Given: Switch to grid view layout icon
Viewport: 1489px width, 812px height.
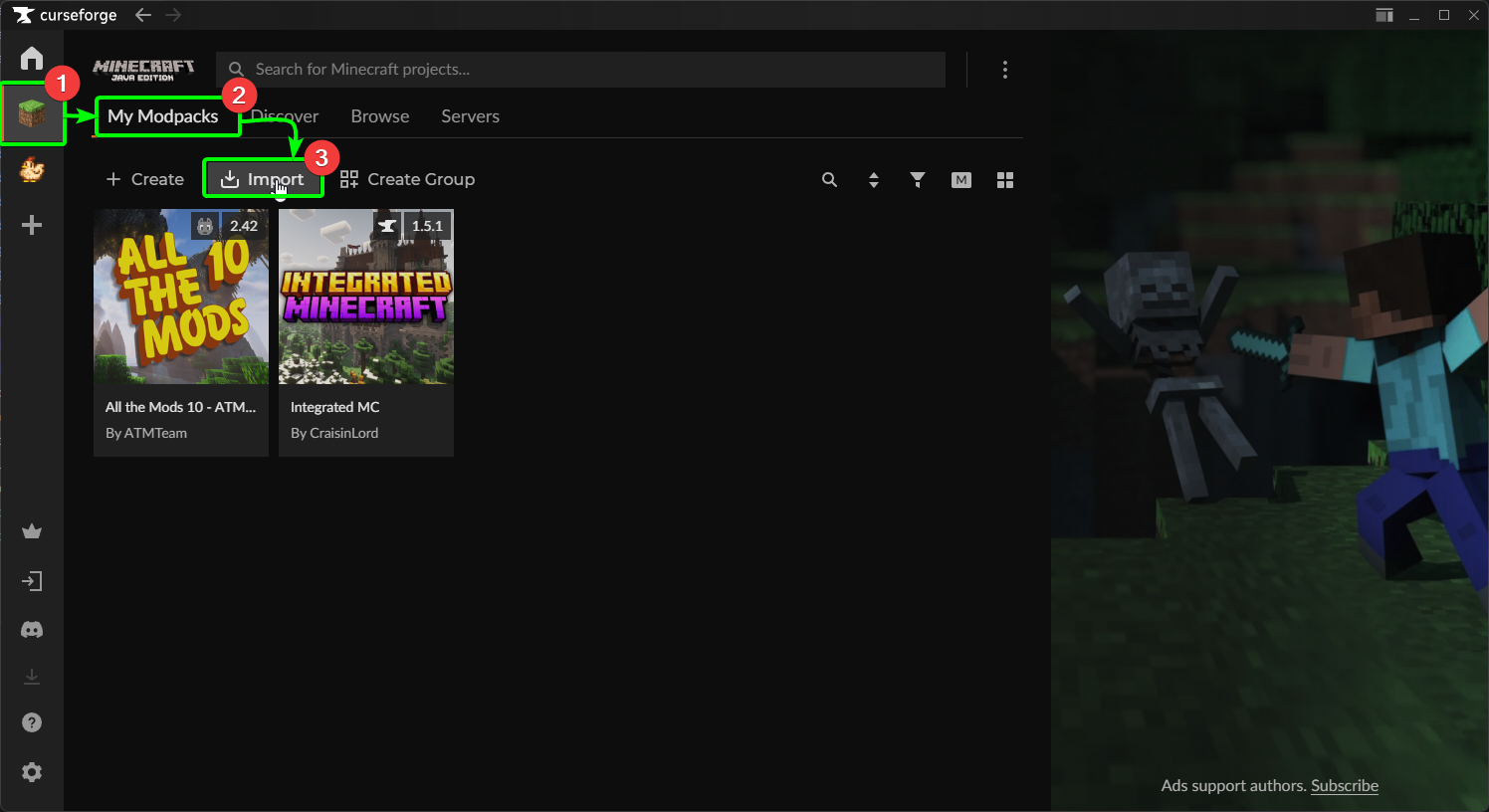Looking at the screenshot, I should (1005, 180).
